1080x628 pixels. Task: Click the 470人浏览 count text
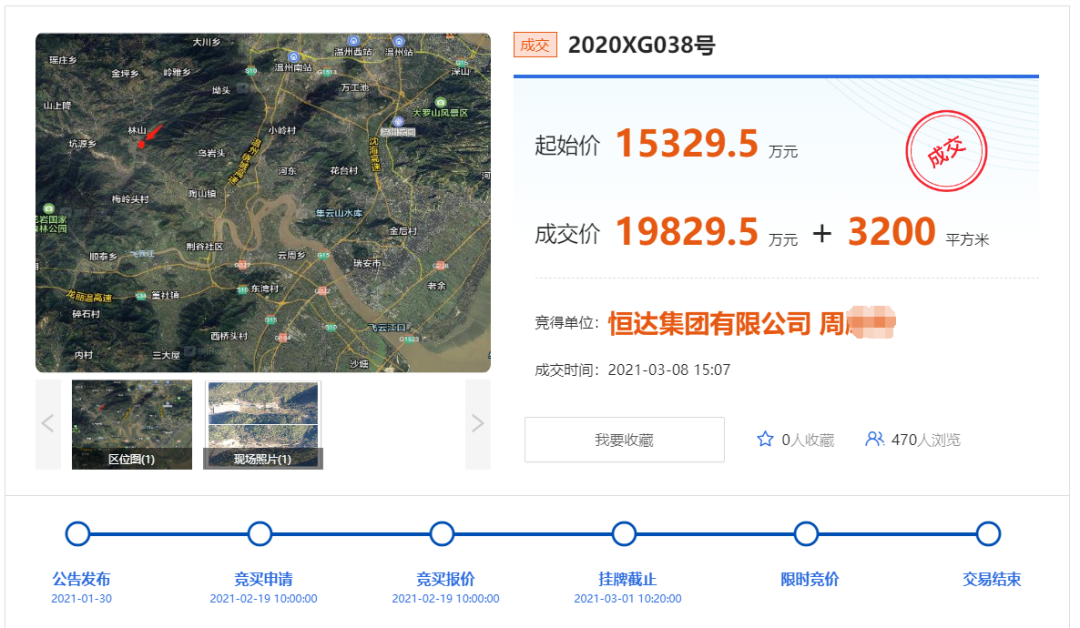(926, 440)
